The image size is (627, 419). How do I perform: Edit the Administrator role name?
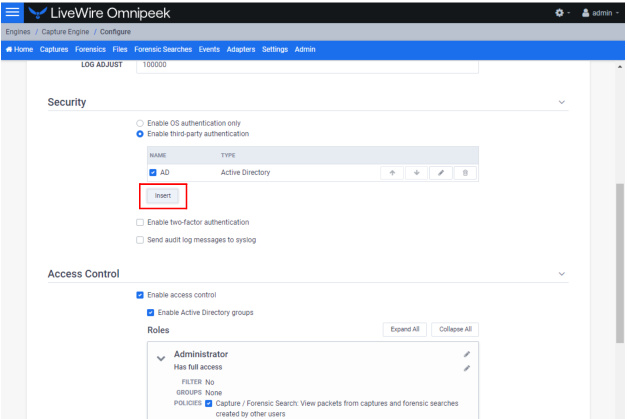[x=467, y=354]
